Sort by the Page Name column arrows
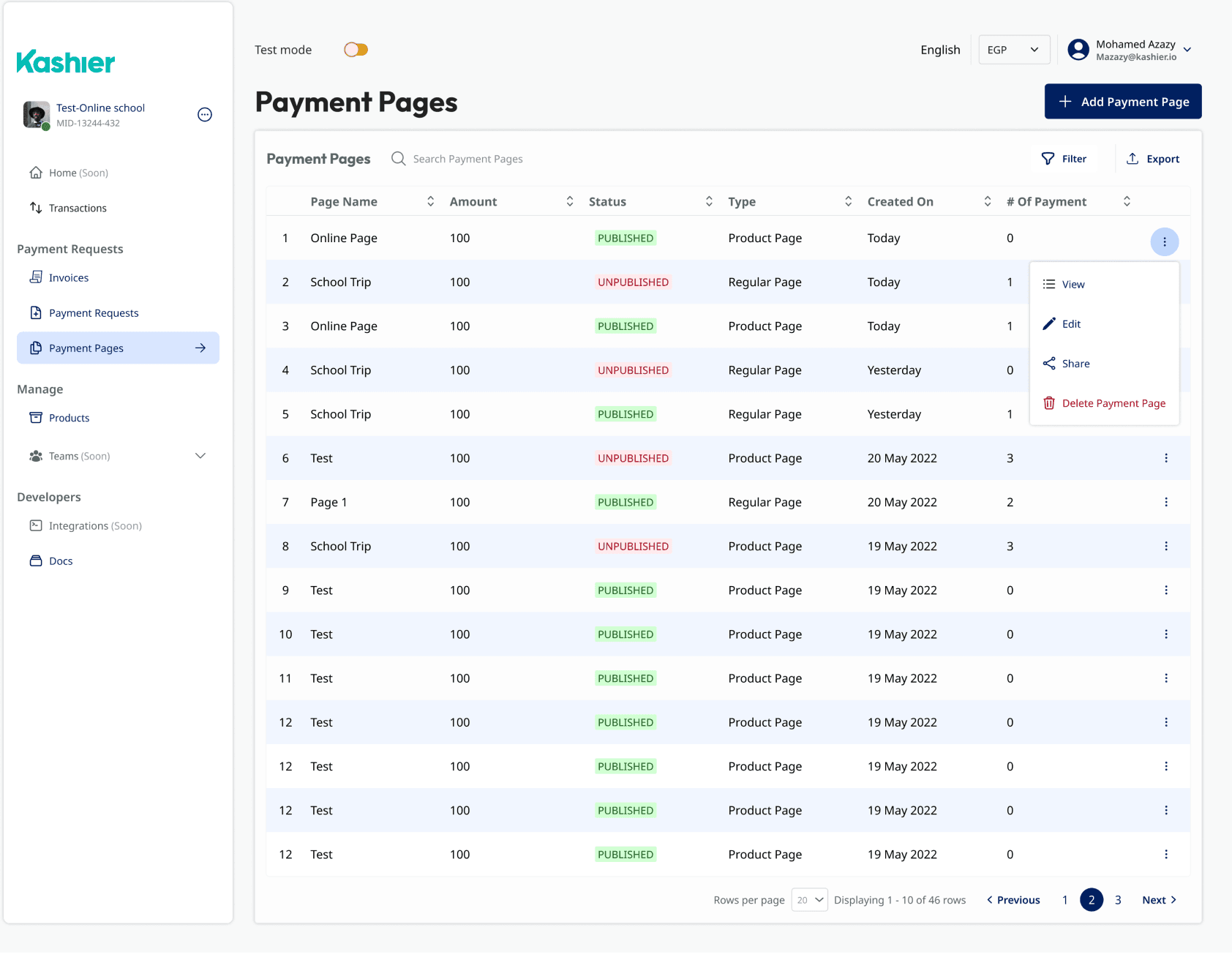This screenshot has width=1232, height=960. [430, 201]
